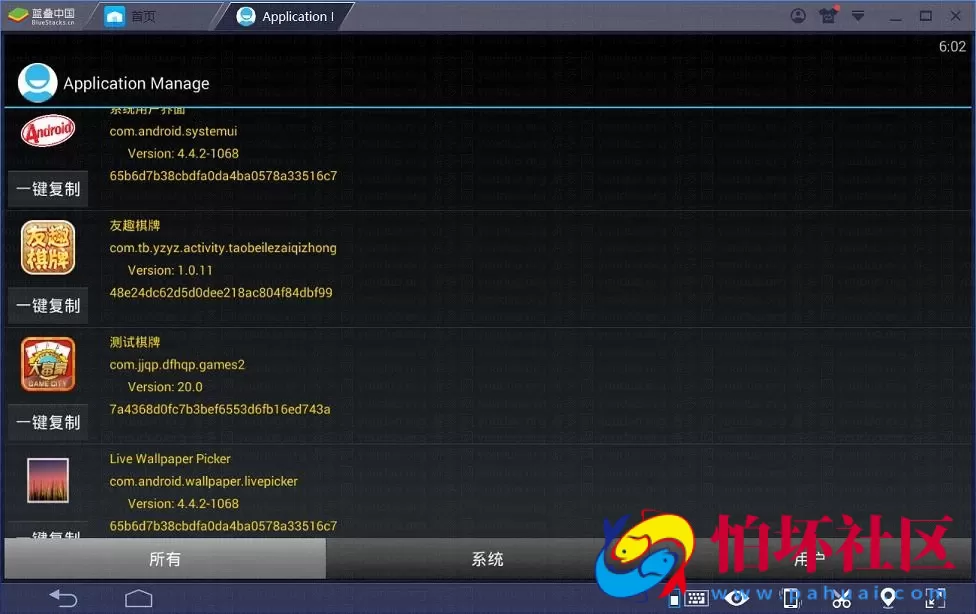Click the Android back arrow button
Screen dimensions: 976x614
point(63,598)
